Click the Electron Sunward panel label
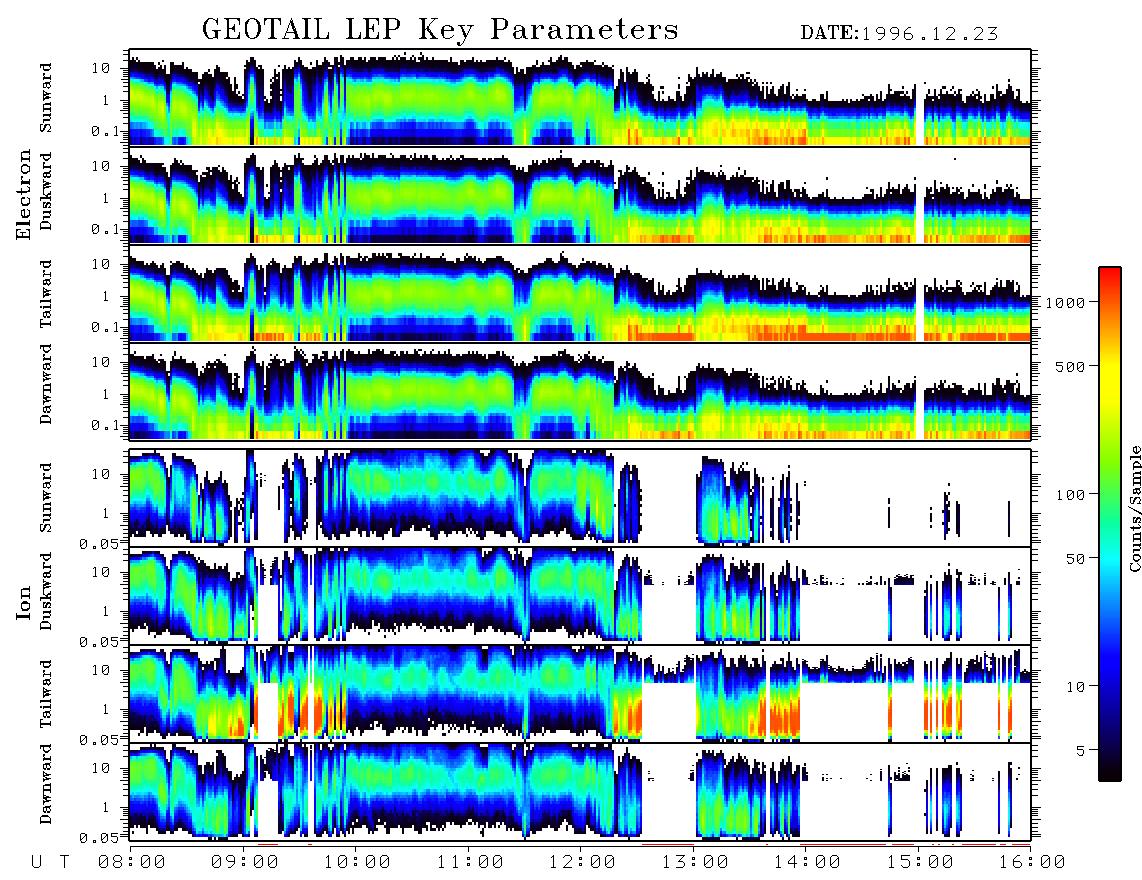Viewport: 1142px width, 880px height. (x=46, y=98)
